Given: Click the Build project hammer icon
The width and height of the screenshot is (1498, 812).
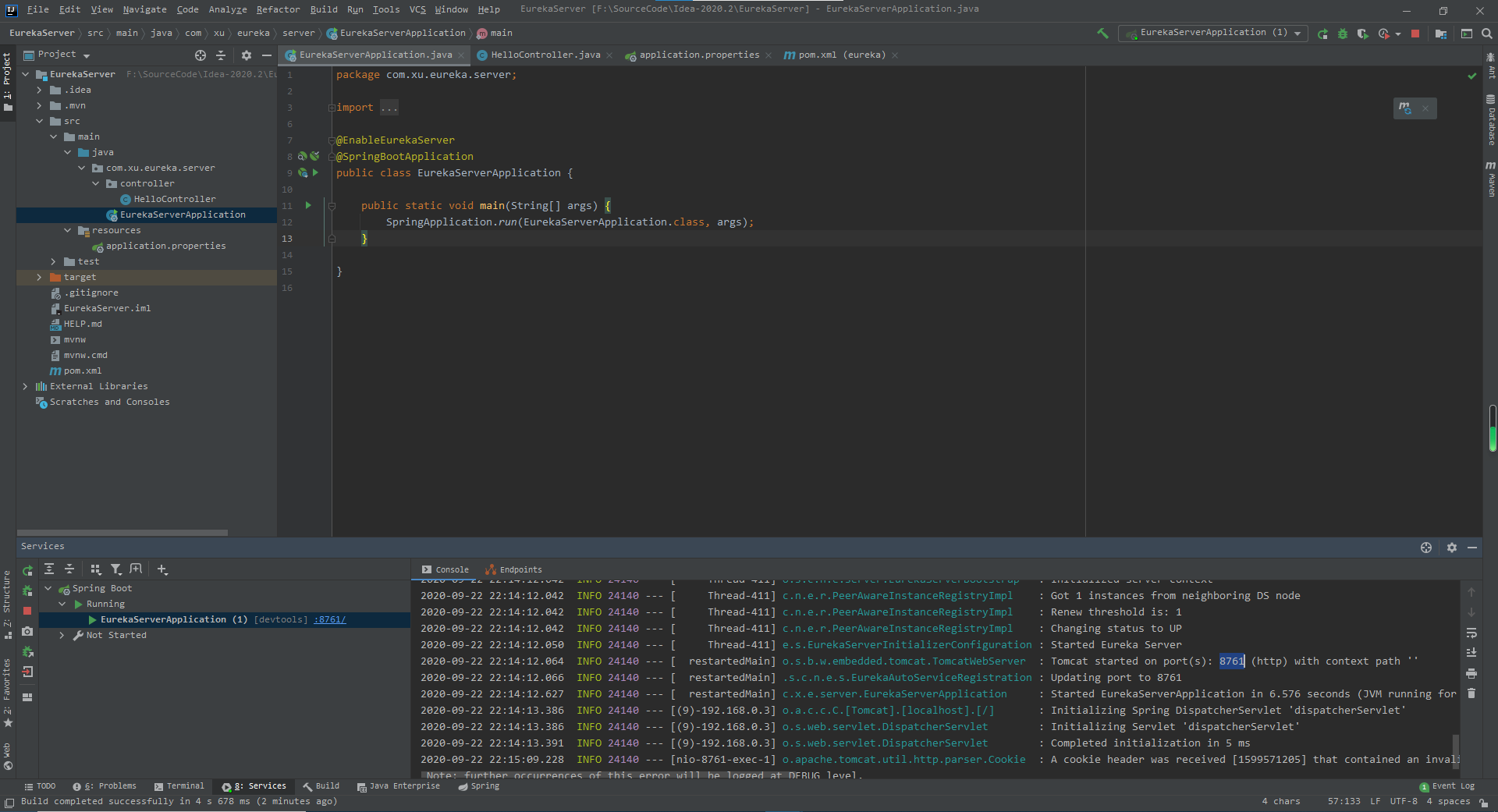Looking at the screenshot, I should tap(1102, 34).
